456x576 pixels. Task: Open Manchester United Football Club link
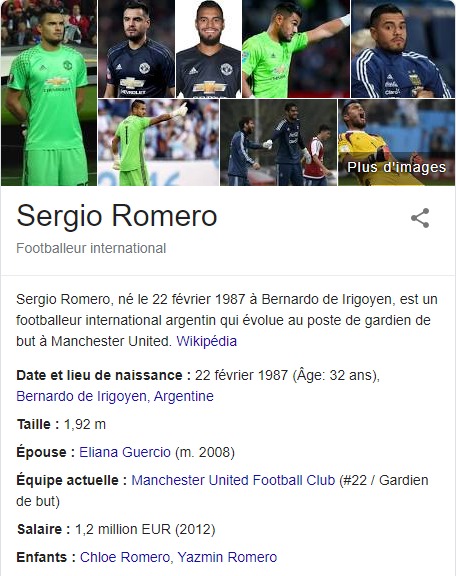pos(233,480)
